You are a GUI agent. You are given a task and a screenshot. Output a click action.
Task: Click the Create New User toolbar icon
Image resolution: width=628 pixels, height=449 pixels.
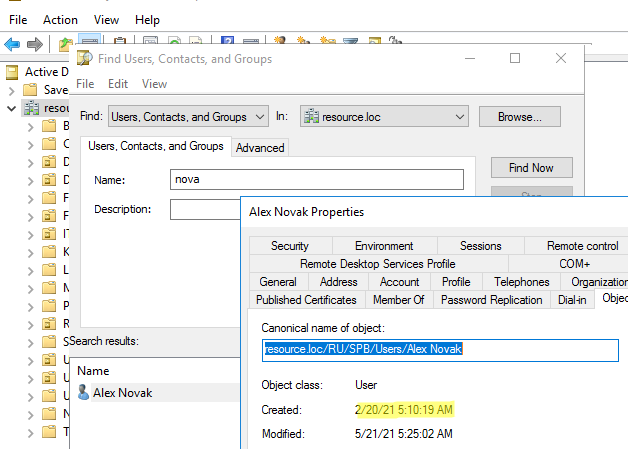click(280, 40)
